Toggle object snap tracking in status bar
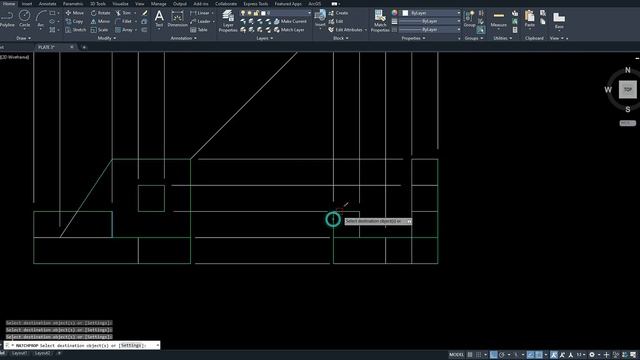Image resolution: width=640 pixels, height=360 pixels. point(530,355)
